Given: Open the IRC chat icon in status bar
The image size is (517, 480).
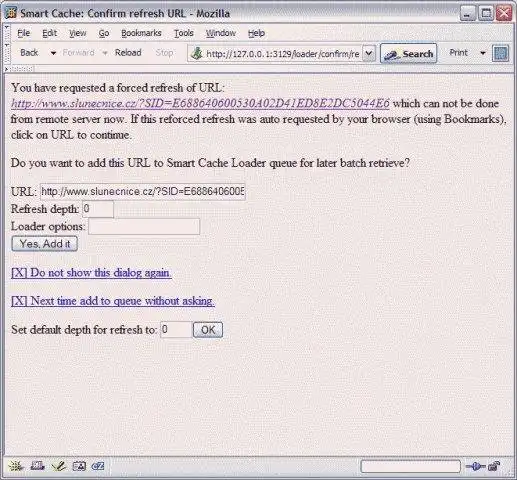Looking at the screenshot, I should pos(98,466).
